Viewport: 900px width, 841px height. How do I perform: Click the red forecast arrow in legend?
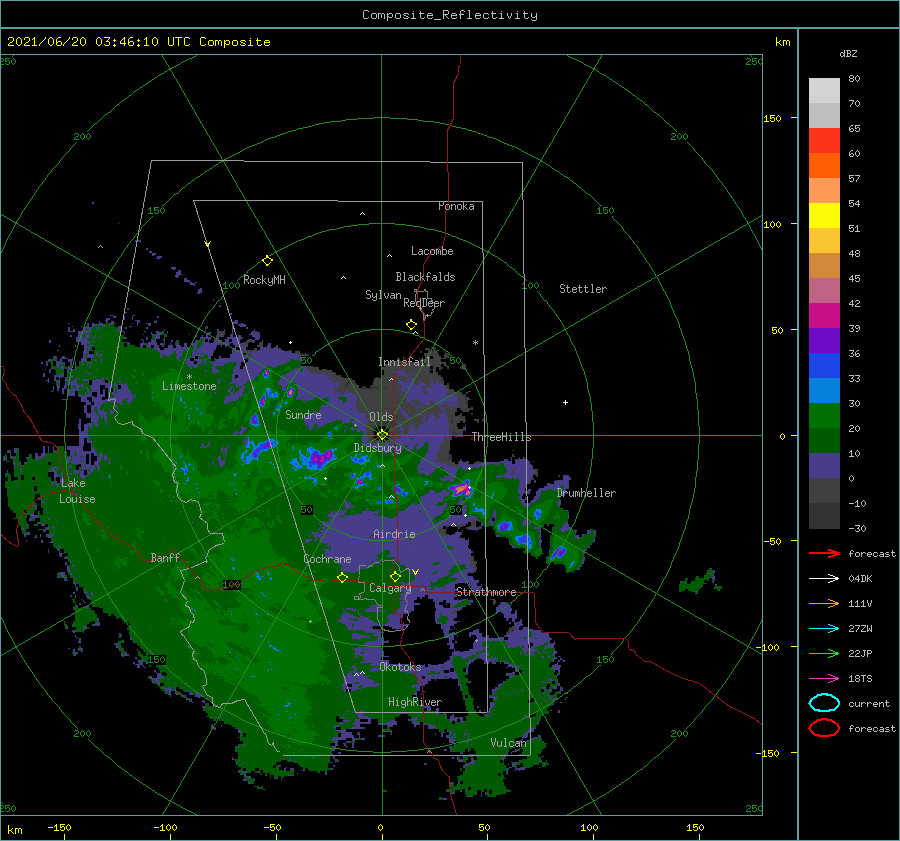[x=824, y=553]
